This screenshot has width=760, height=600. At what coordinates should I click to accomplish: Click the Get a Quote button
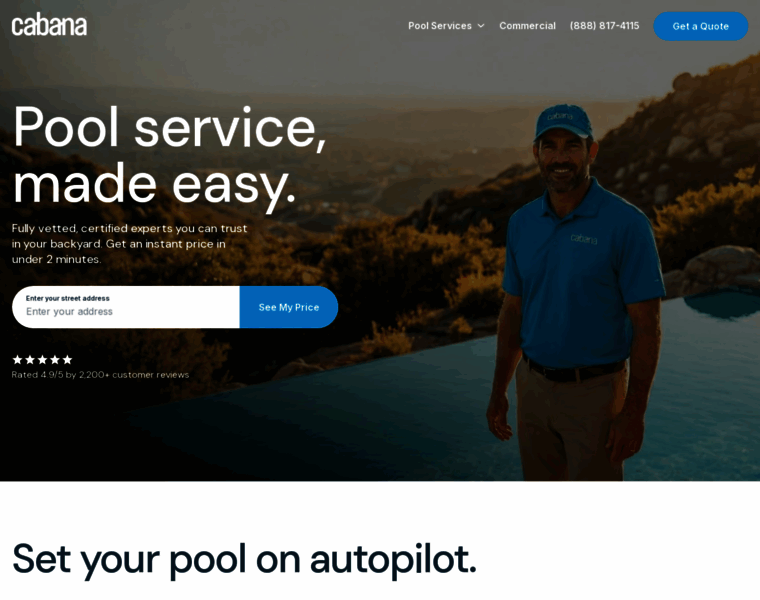700,26
